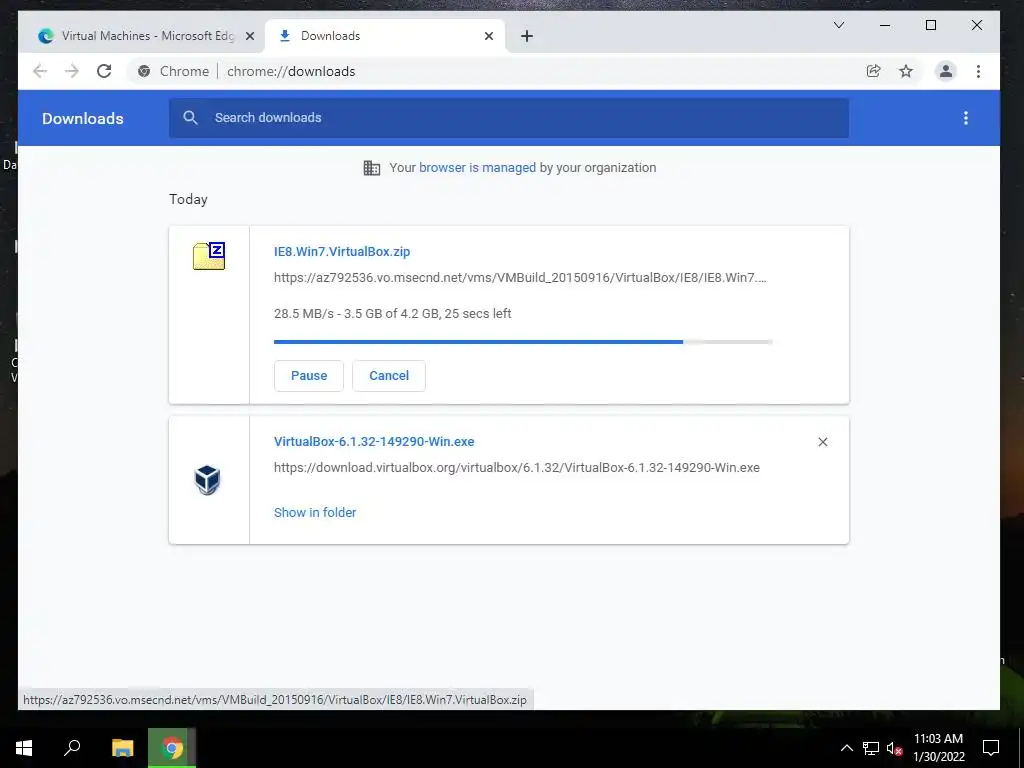Open VirtualBox-6.1.32-149290-Win.exe filename link
Image resolution: width=1024 pixels, height=768 pixels.
(374, 441)
